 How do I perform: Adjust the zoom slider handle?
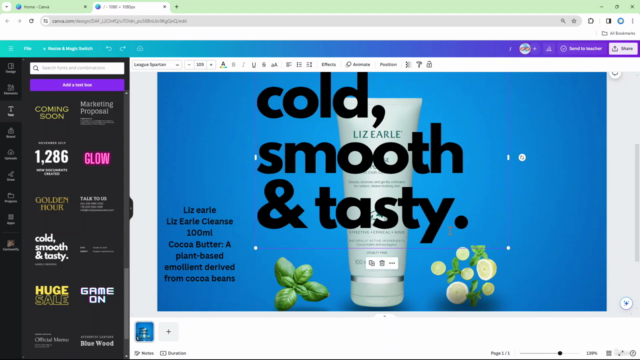click(560, 353)
